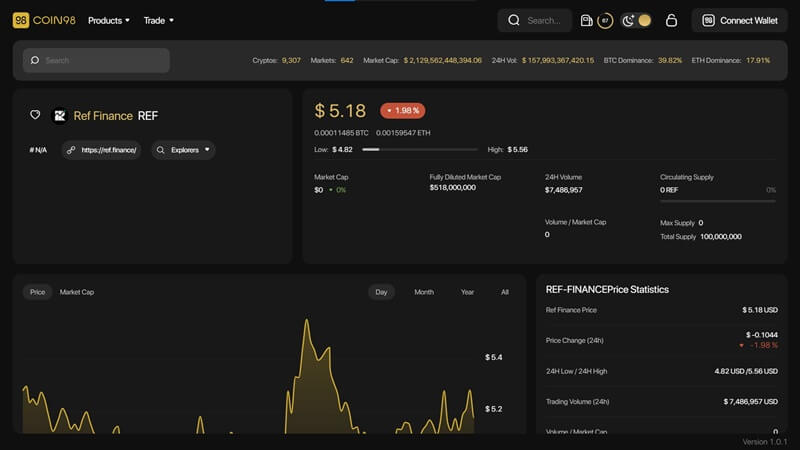Open the gas station fee icon
The height and width of the screenshot is (450, 800).
tap(586, 20)
